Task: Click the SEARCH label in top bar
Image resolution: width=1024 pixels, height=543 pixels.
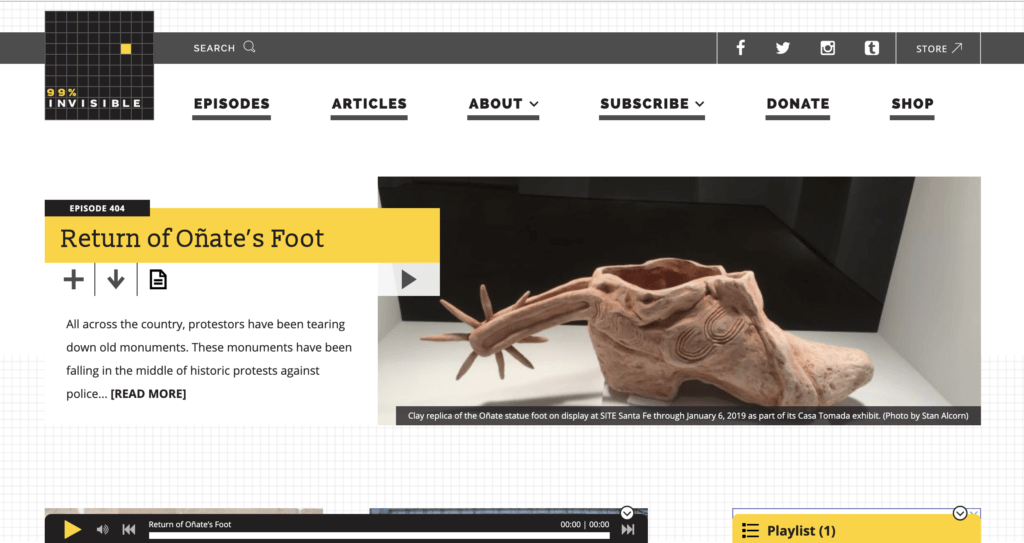Action: point(214,48)
